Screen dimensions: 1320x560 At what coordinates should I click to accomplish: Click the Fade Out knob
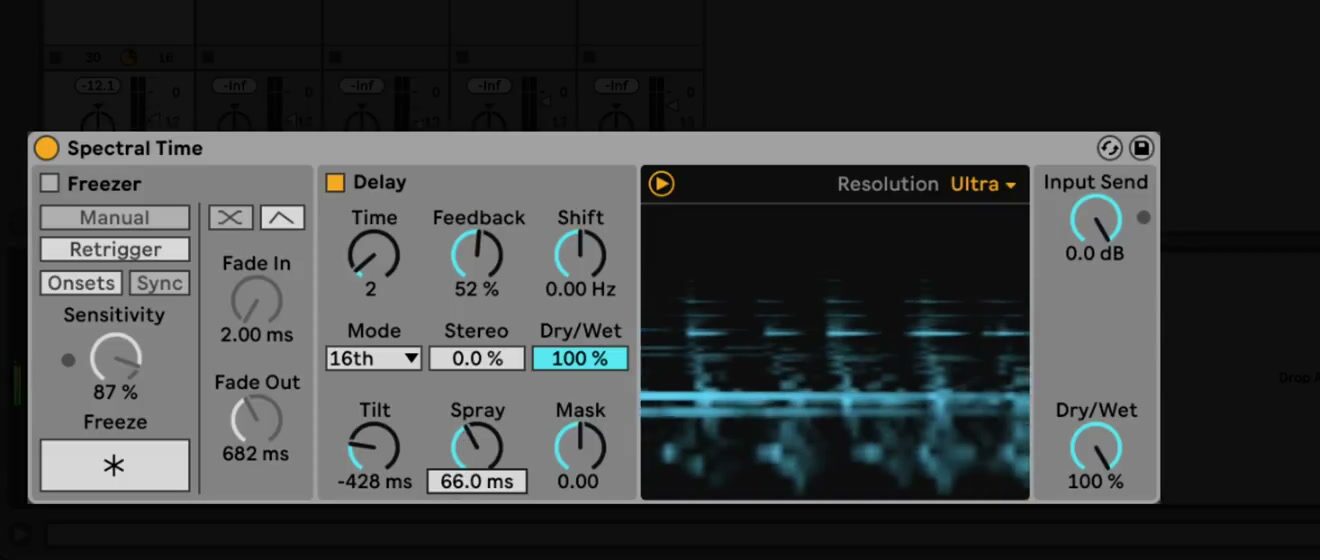point(256,419)
